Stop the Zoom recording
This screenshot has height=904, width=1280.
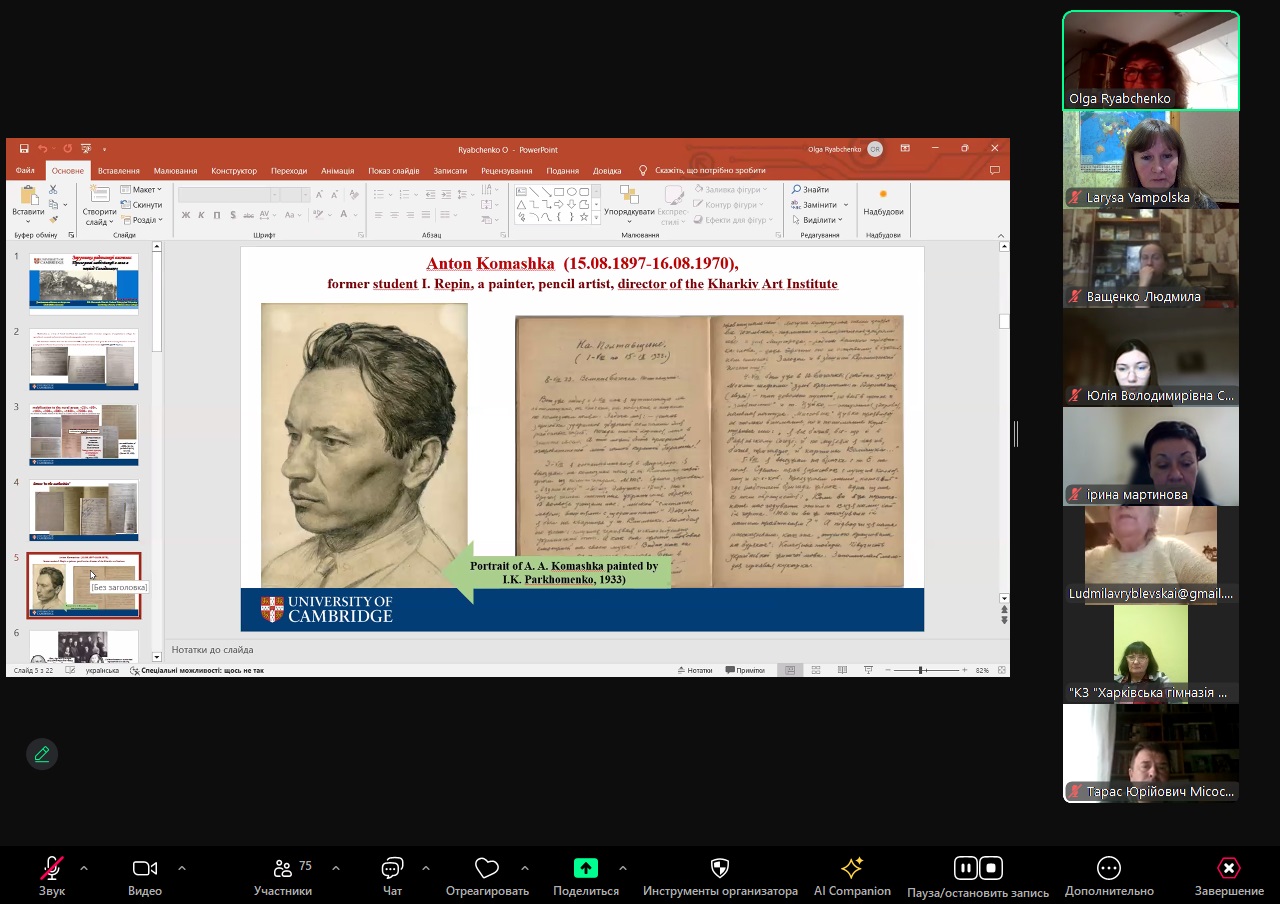pos(990,867)
